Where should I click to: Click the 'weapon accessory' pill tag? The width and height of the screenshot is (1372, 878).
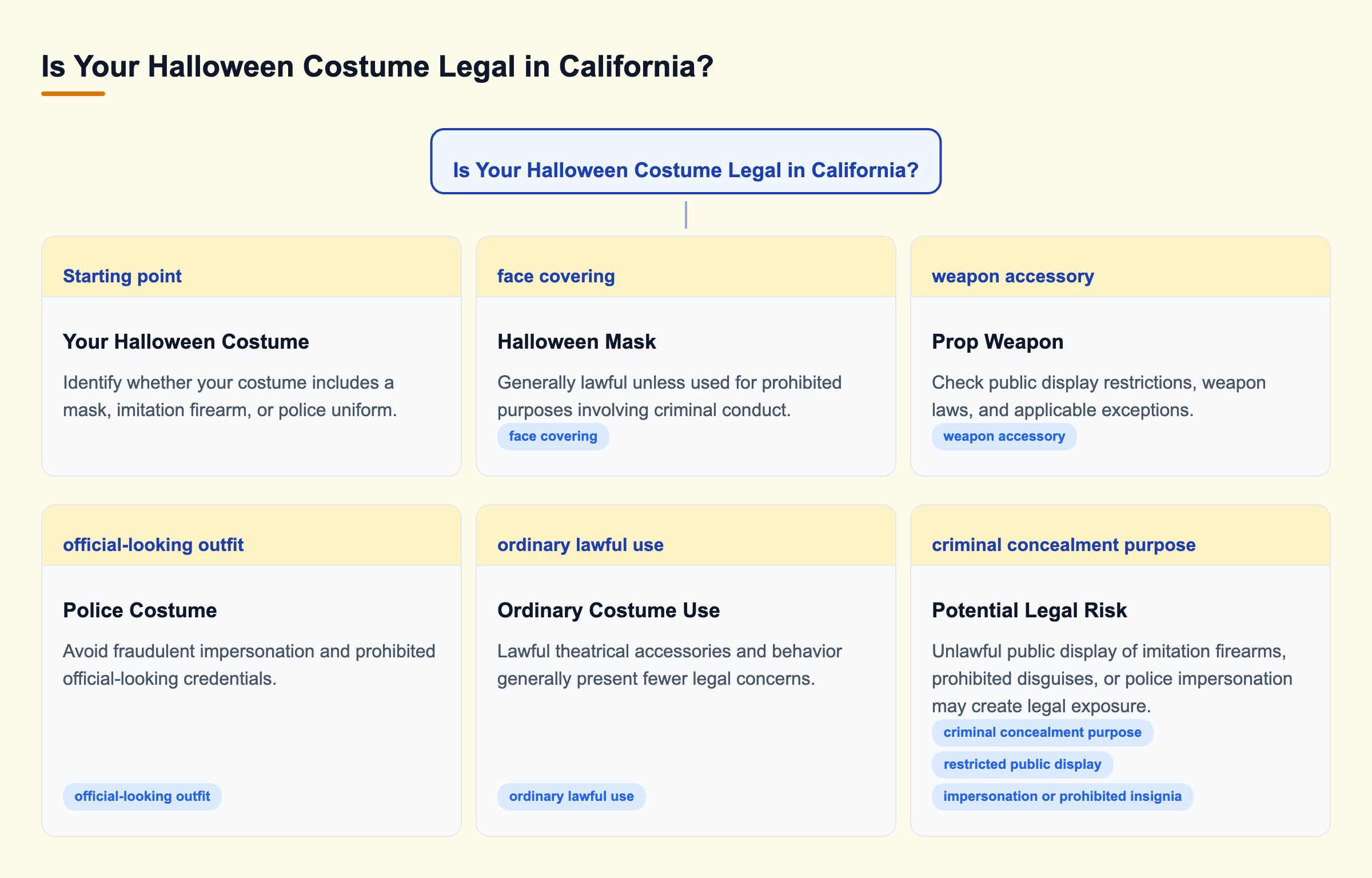1004,436
